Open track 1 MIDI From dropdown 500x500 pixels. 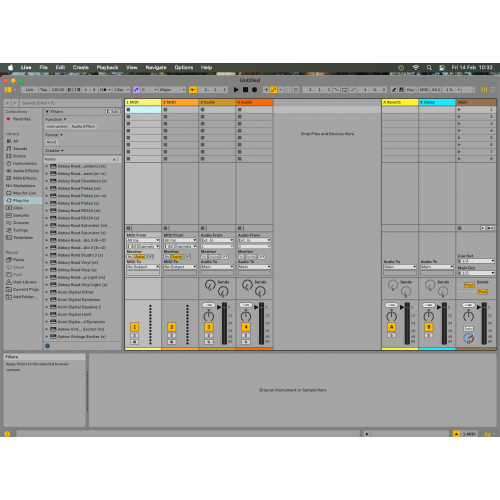pyautogui.click(x=143, y=240)
